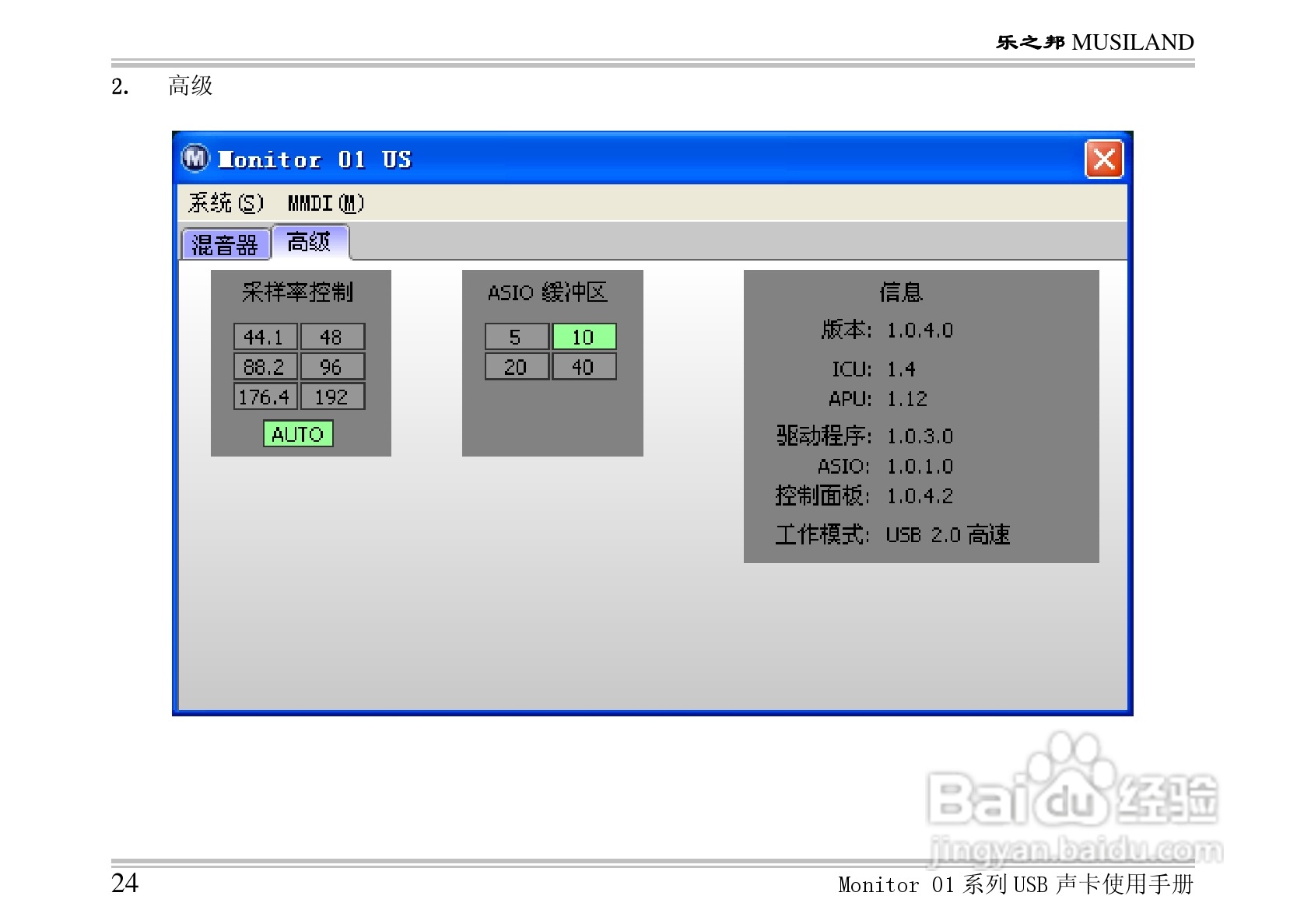Switch to the 混音器 tab

[225, 245]
